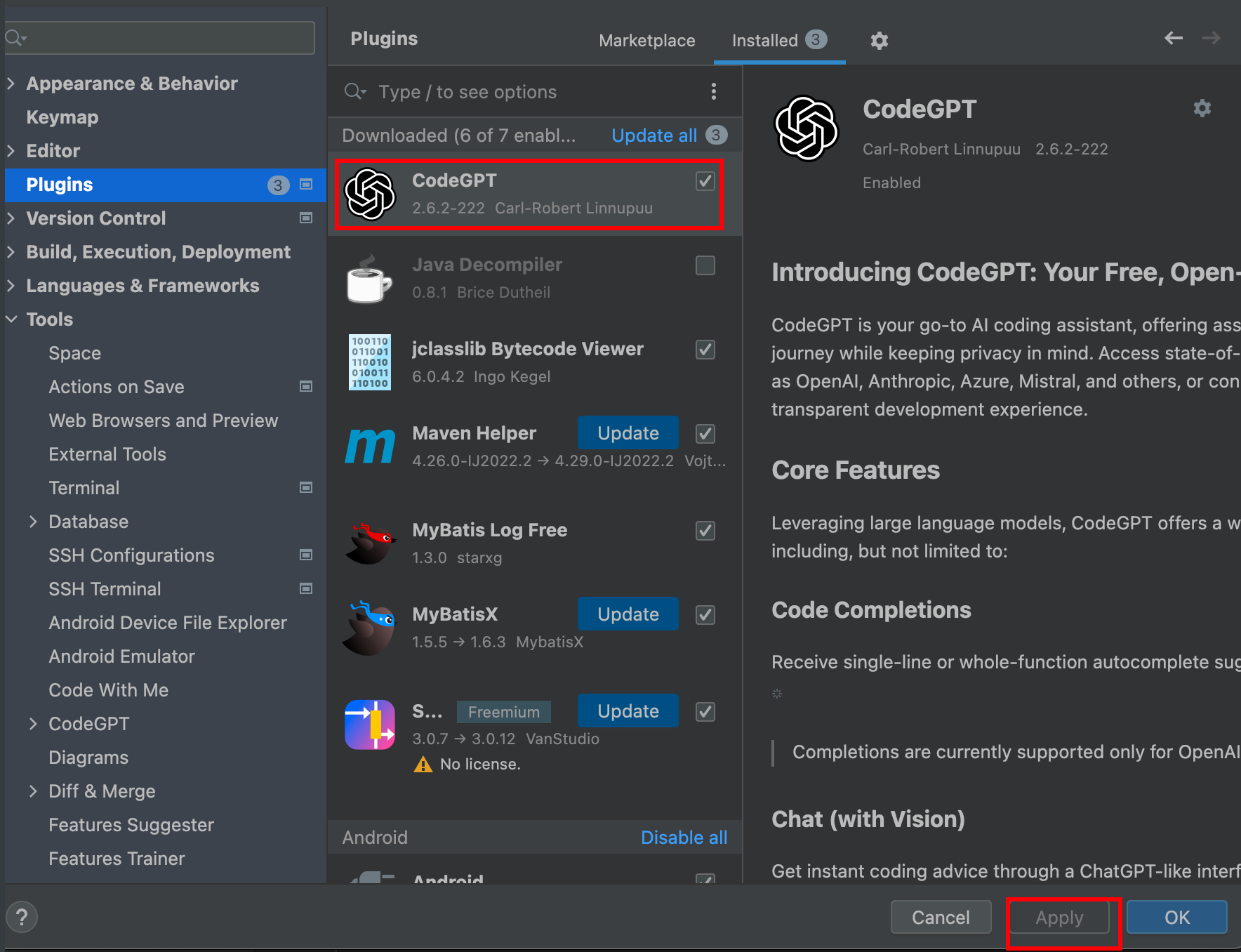Open plugins gear settings menu in header

click(x=880, y=41)
